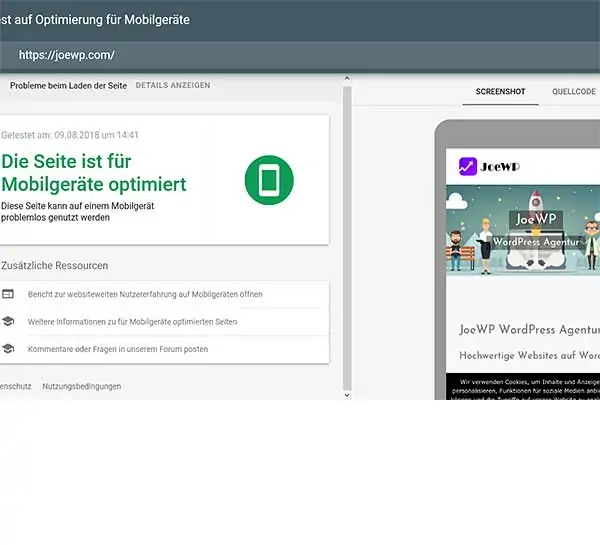The image size is (600, 545).
Task: Click the scroll down arrow of results panel
Action: click(347, 395)
